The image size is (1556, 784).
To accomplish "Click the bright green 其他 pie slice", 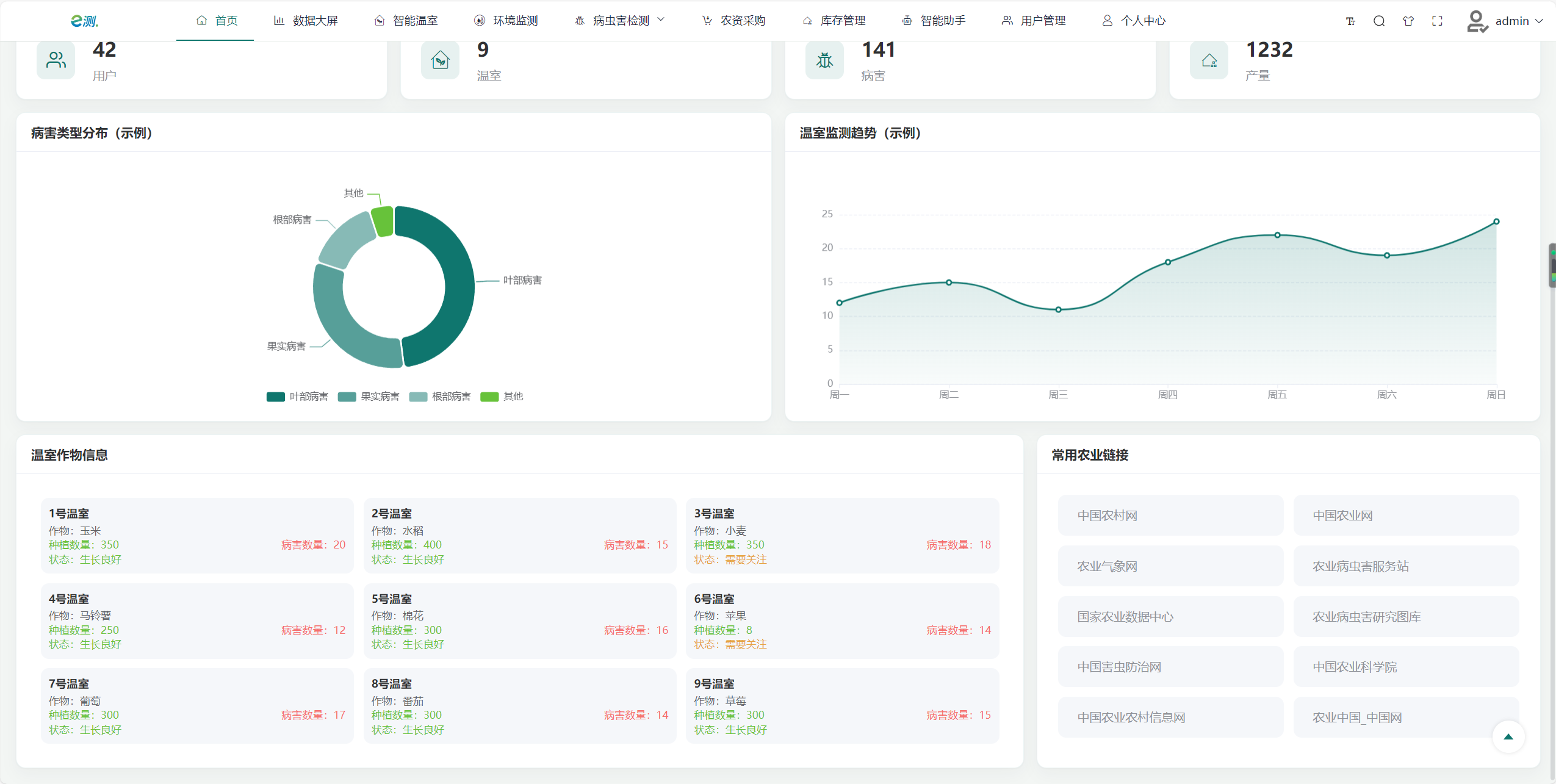I will pyautogui.click(x=383, y=221).
